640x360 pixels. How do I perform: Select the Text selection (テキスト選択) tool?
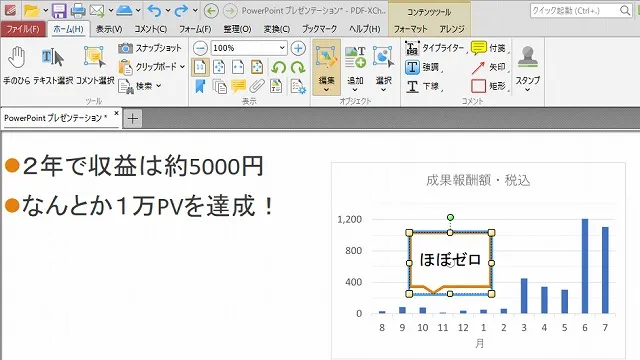(x=53, y=65)
